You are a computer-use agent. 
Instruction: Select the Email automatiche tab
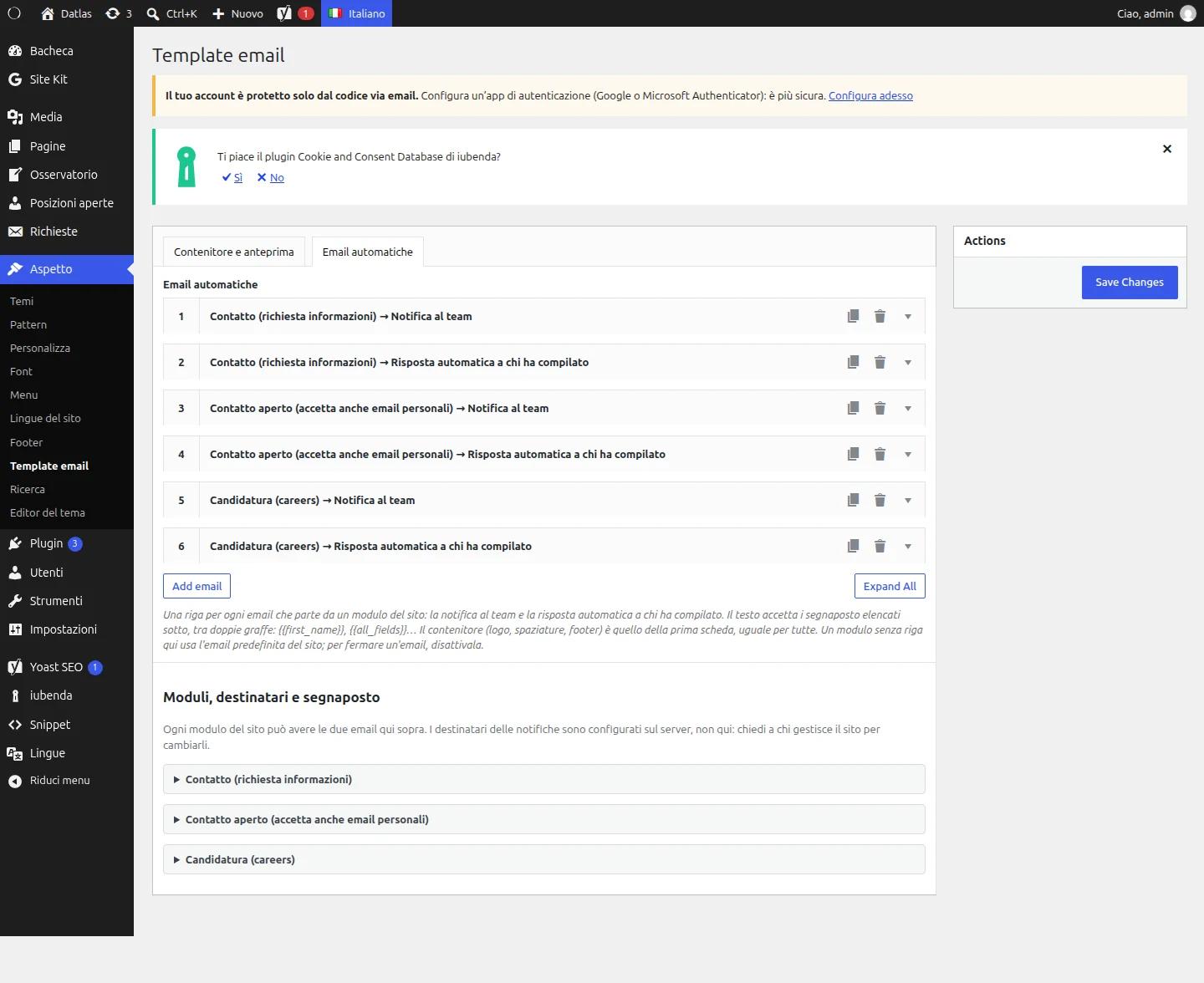coord(368,252)
